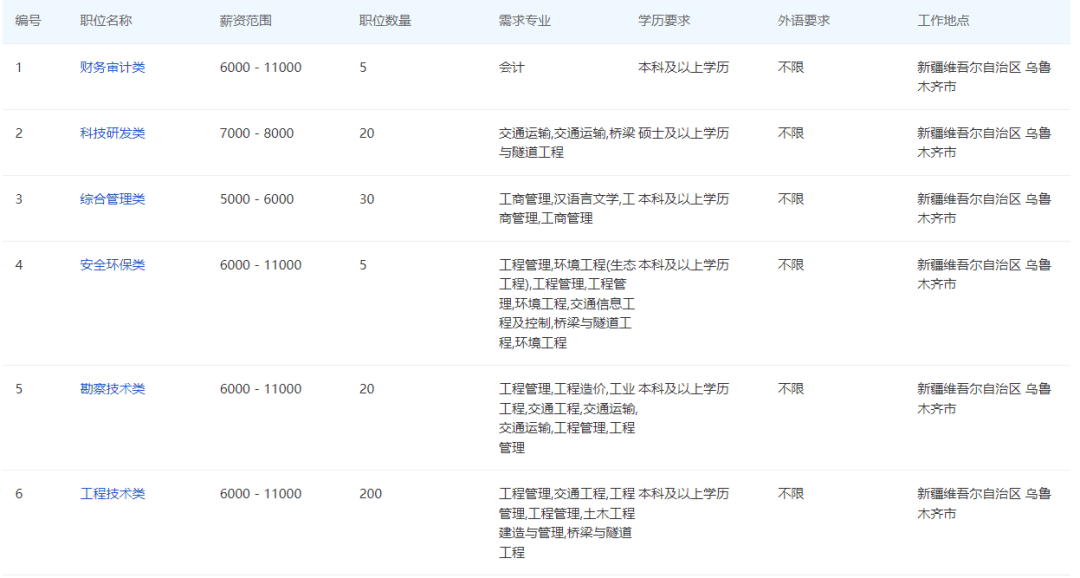Click the 会计 required major cell
The height and width of the screenshot is (578, 1080).
click(511, 68)
